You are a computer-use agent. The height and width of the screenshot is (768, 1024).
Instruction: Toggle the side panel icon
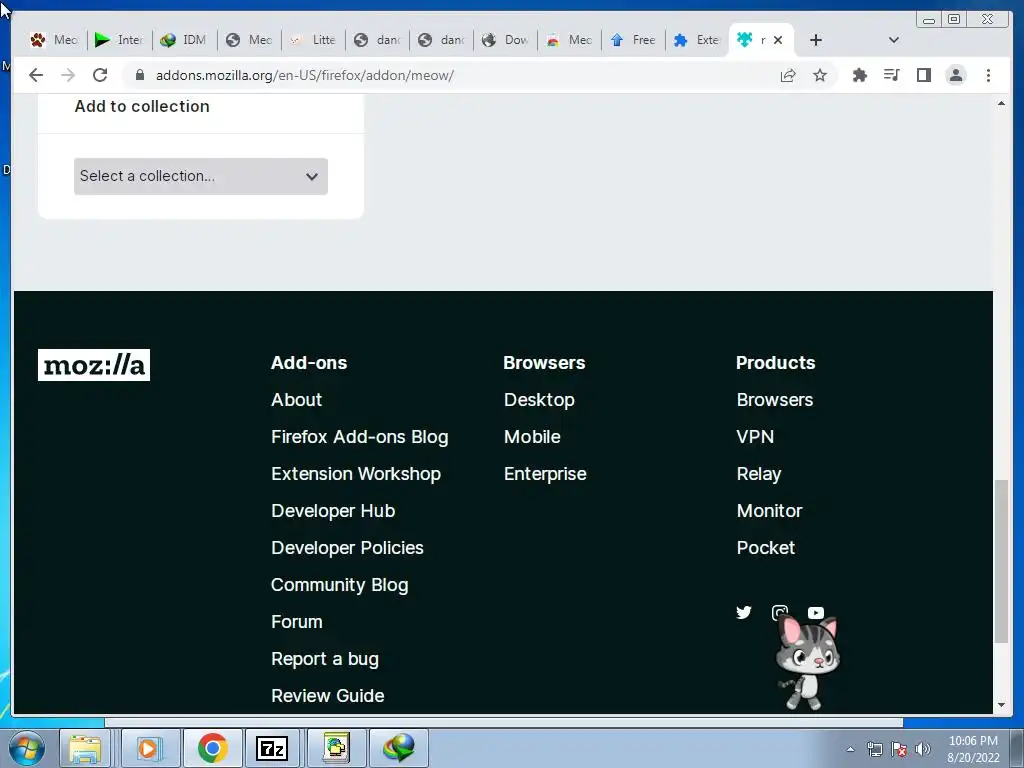click(923, 75)
